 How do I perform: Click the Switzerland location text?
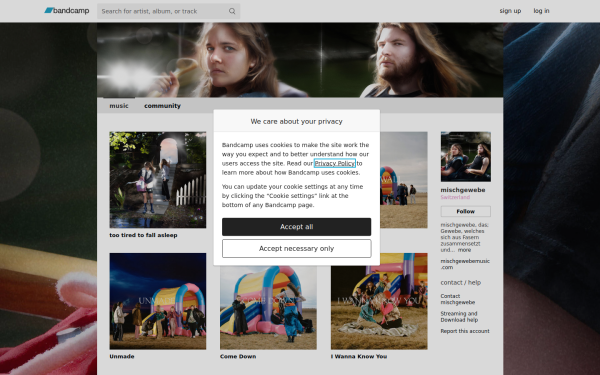point(455,197)
